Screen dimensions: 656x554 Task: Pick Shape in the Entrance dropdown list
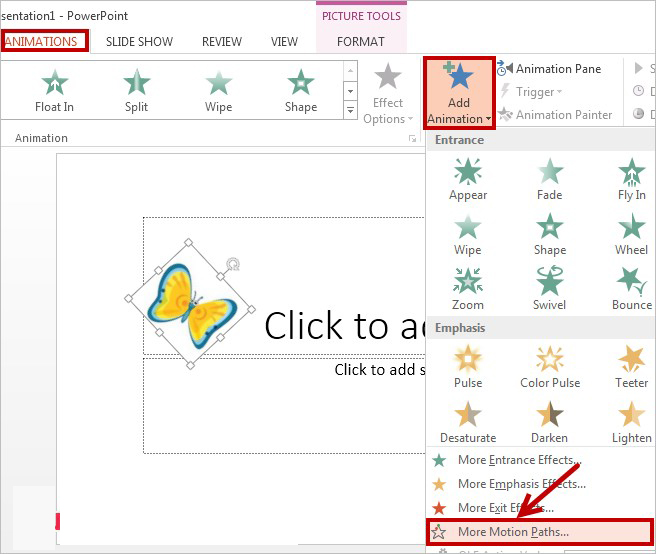click(550, 234)
